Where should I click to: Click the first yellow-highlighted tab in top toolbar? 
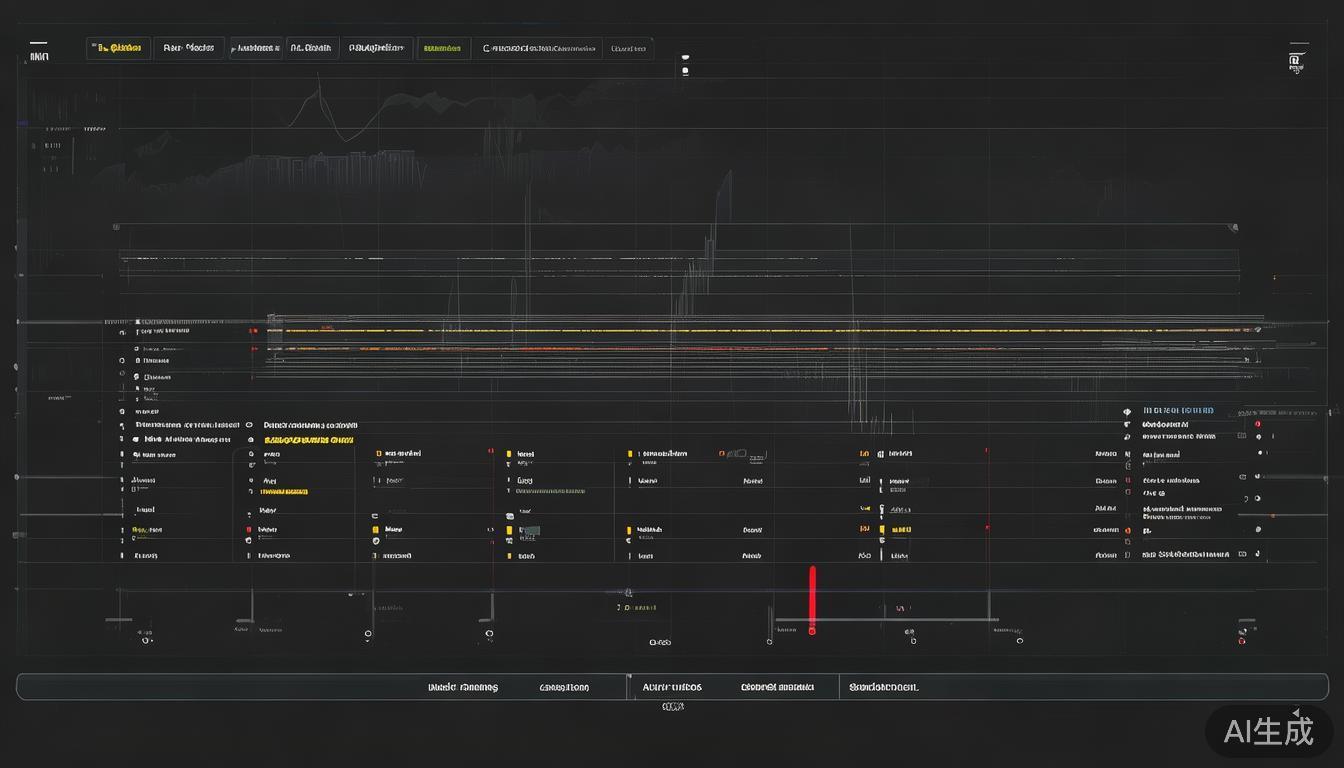(119, 48)
